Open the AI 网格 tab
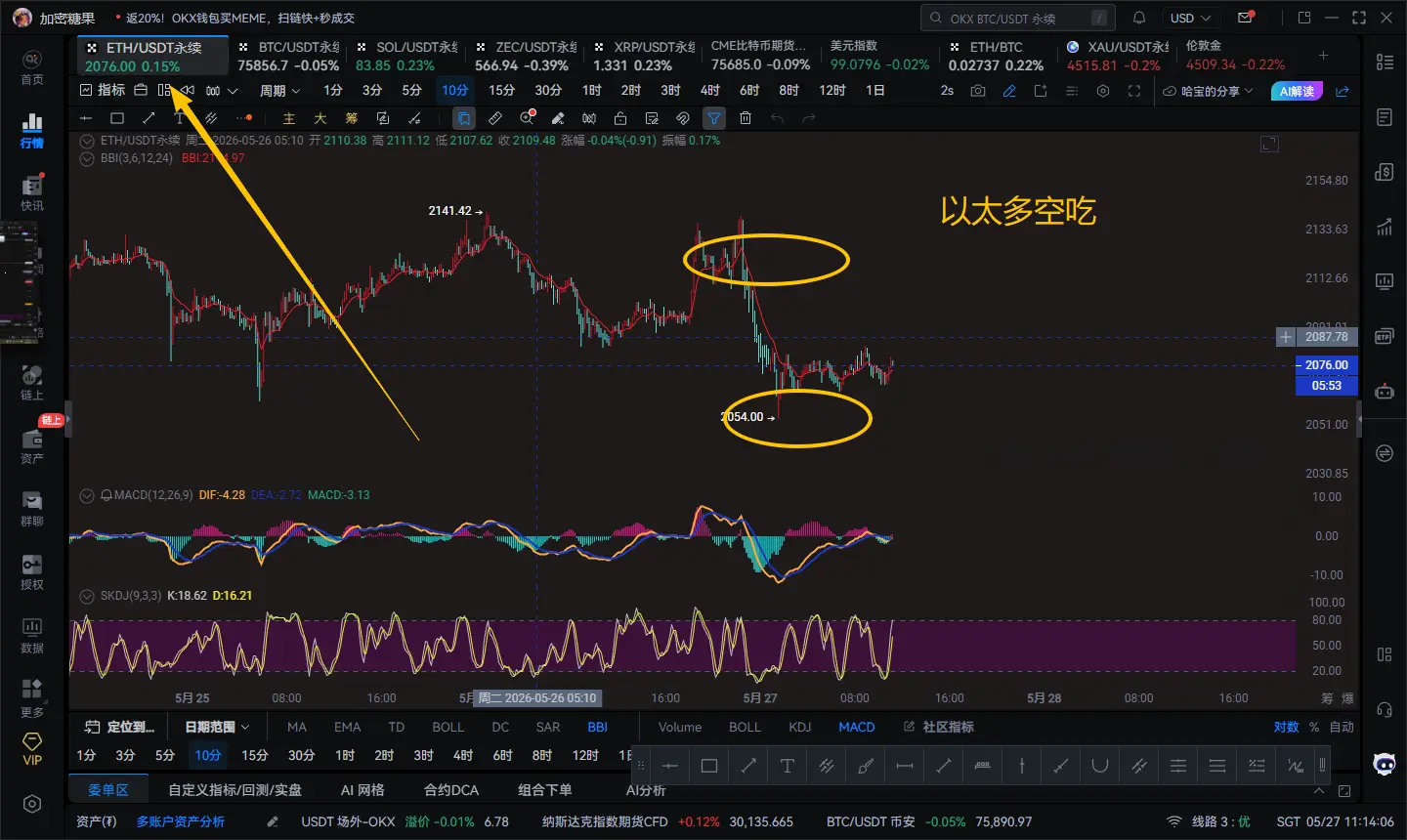 click(x=362, y=790)
